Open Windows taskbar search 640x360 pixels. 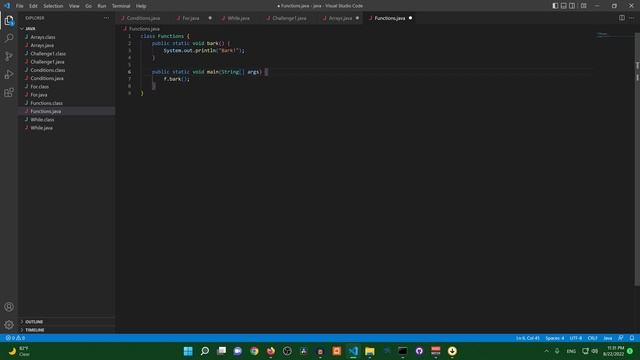tap(205, 351)
